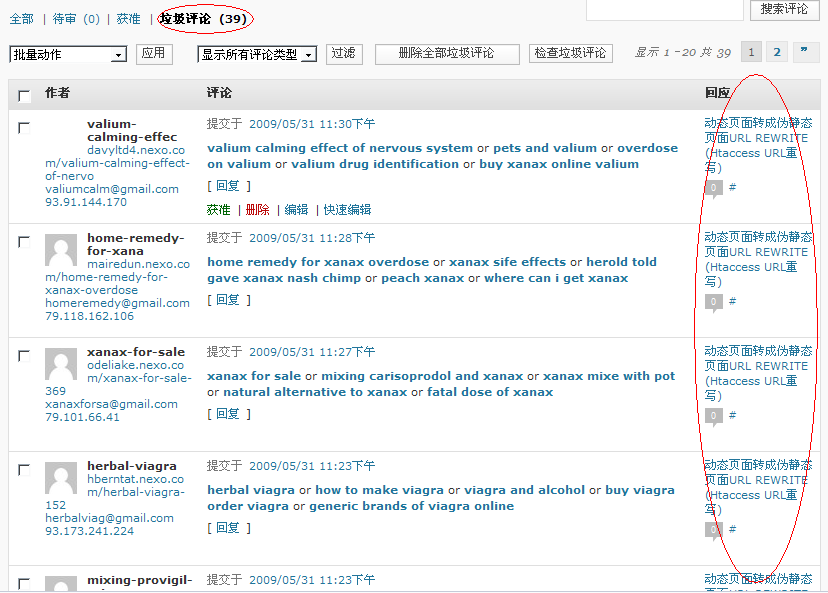
Task: Click 回复 link under herbal viagra comment
Action: [228, 528]
